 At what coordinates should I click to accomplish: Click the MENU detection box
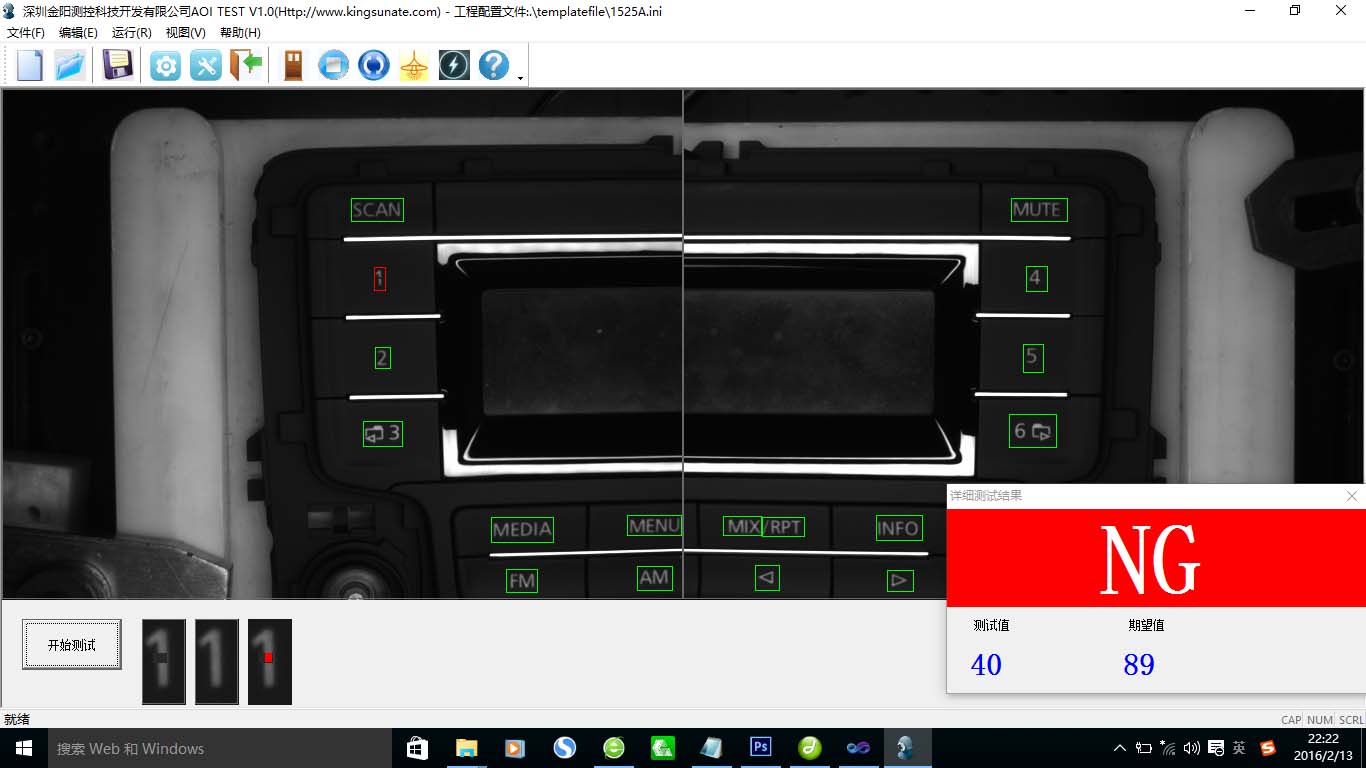[x=654, y=525]
